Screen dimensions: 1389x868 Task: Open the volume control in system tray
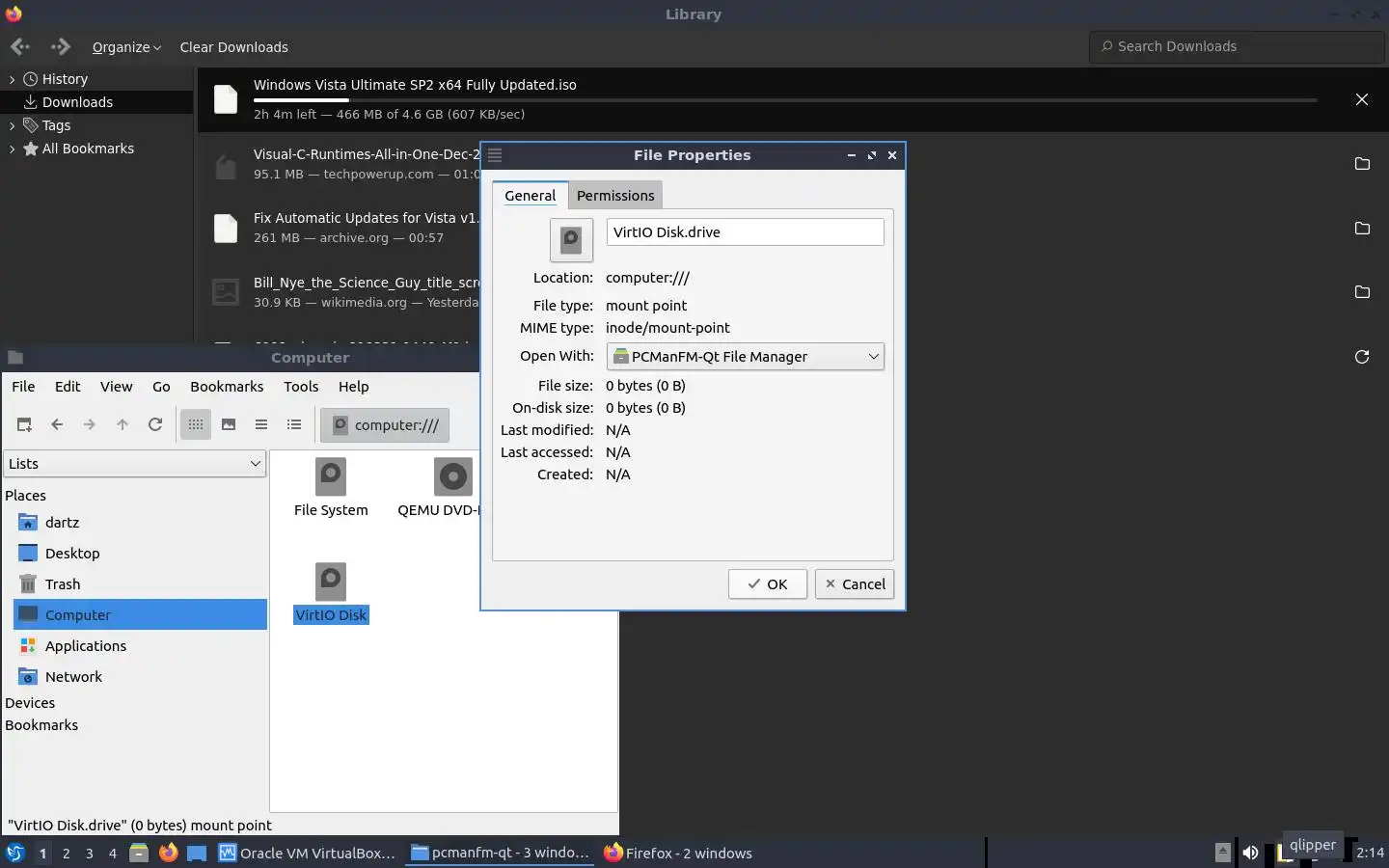point(1250,853)
